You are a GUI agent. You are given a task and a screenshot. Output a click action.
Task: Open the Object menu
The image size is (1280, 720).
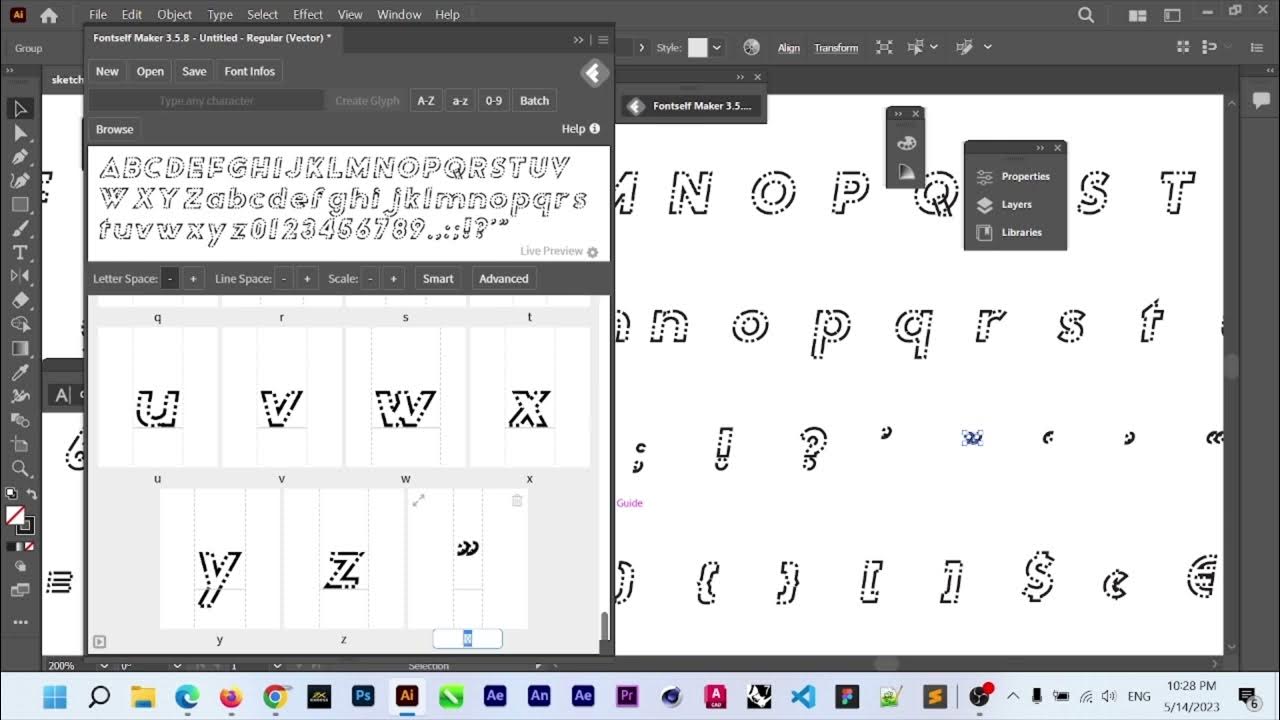174,14
